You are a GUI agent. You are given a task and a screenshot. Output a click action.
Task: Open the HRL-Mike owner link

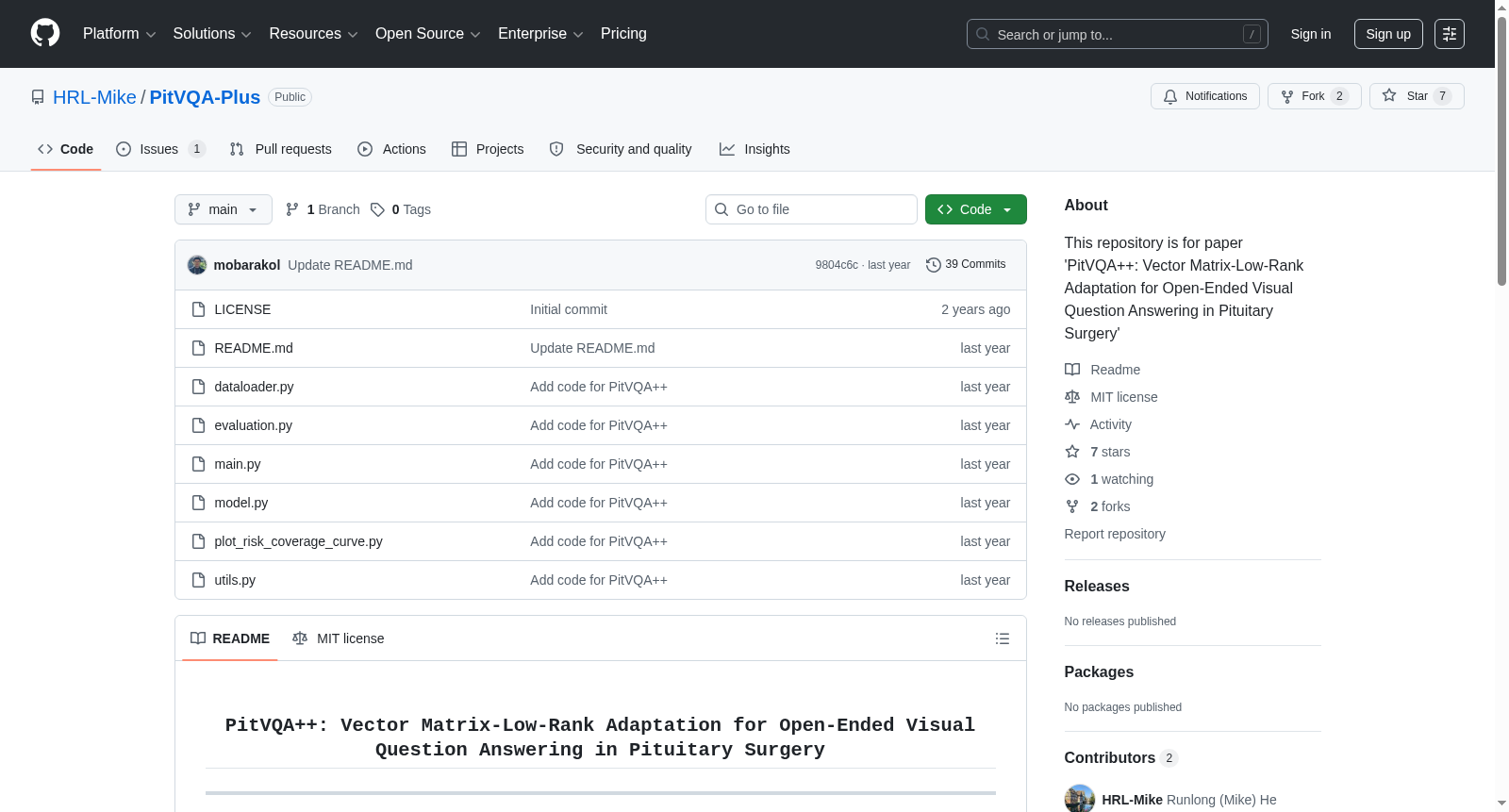(94, 97)
